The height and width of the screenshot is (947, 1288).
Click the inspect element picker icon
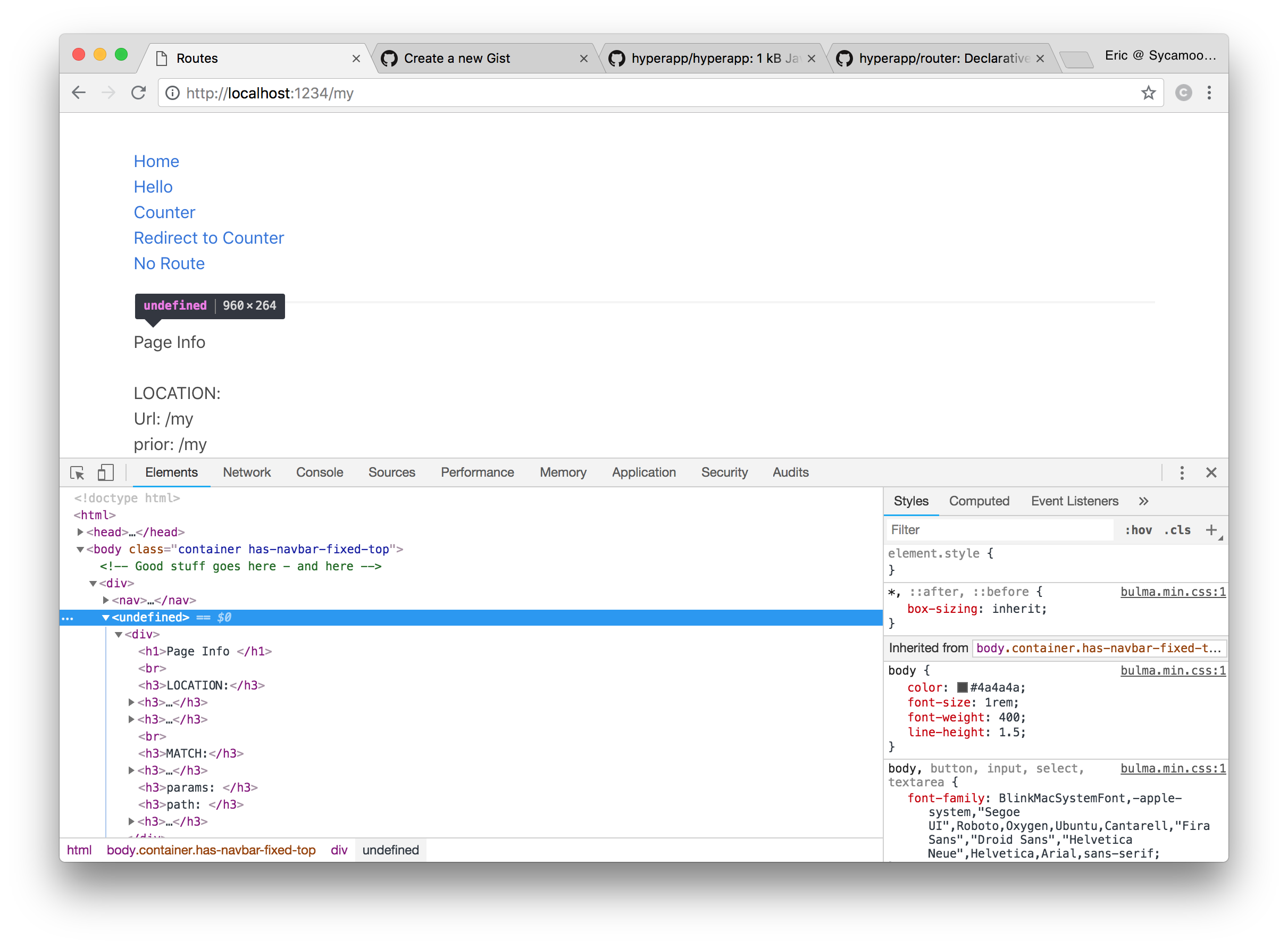coord(77,473)
